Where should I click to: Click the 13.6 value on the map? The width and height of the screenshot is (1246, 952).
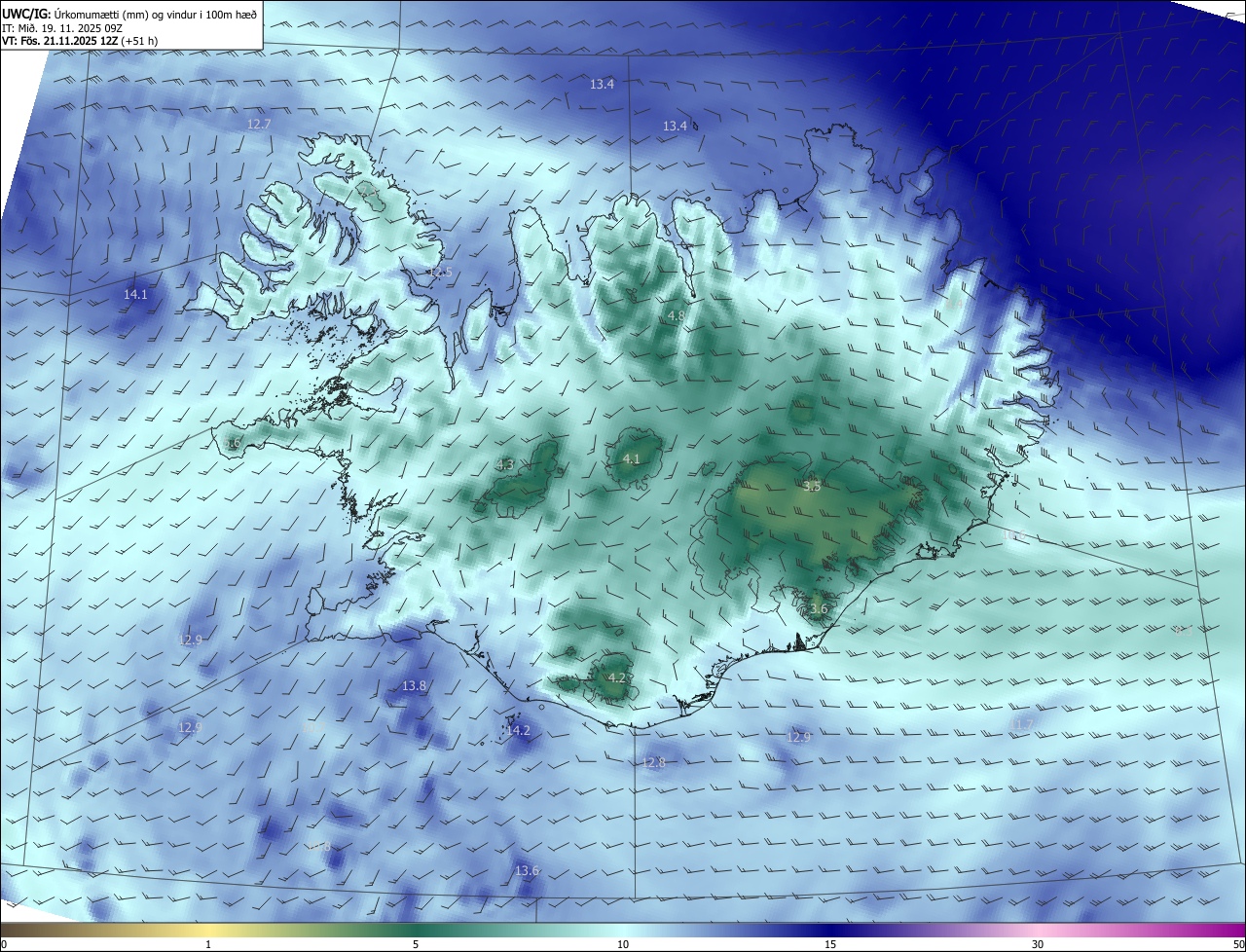[527, 871]
